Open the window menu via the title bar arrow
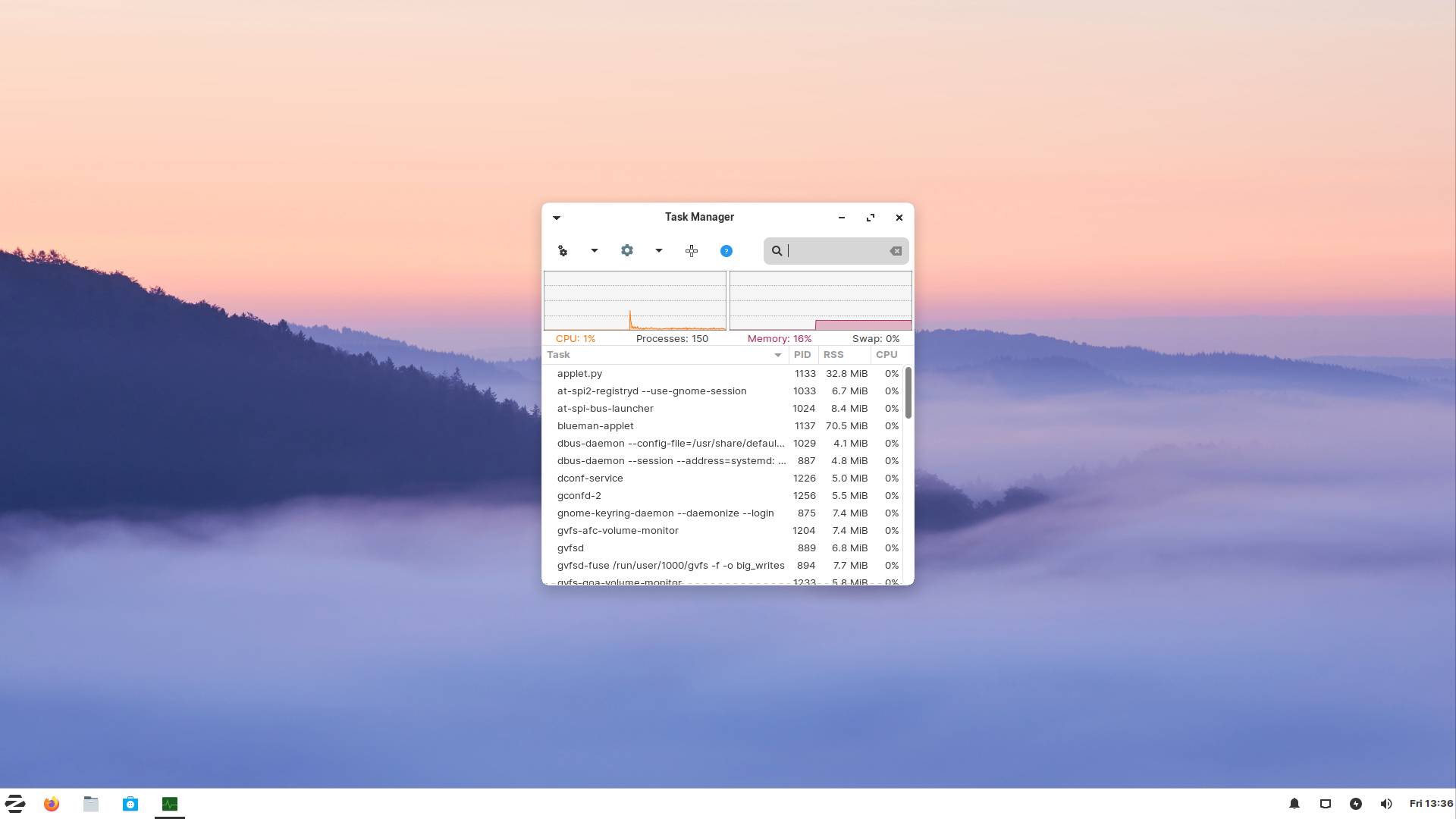The width and height of the screenshot is (1456, 819). pyautogui.click(x=557, y=218)
